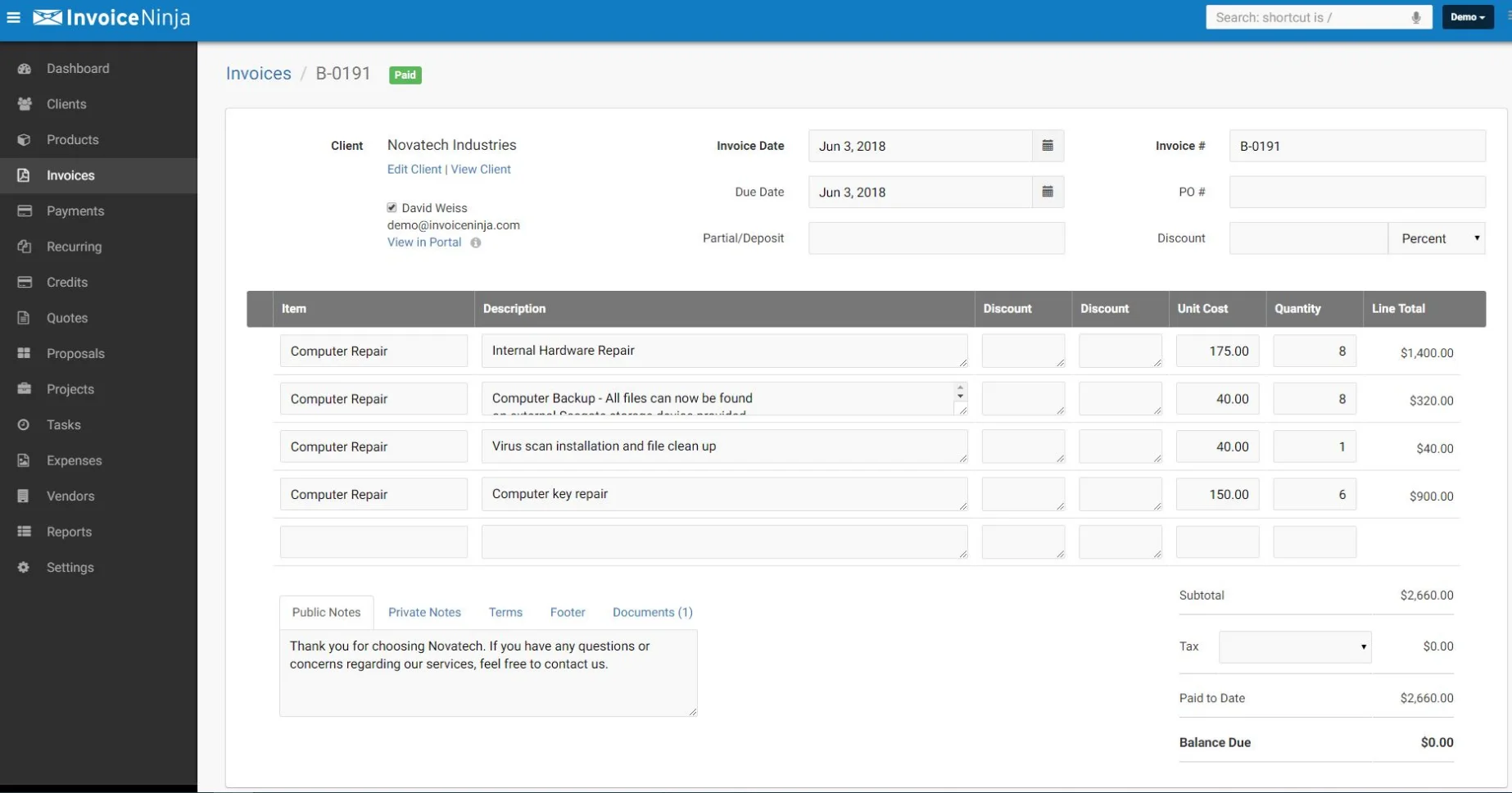Click the Vendors building icon
Viewport: 1512px width, 793px height.
pos(24,496)
